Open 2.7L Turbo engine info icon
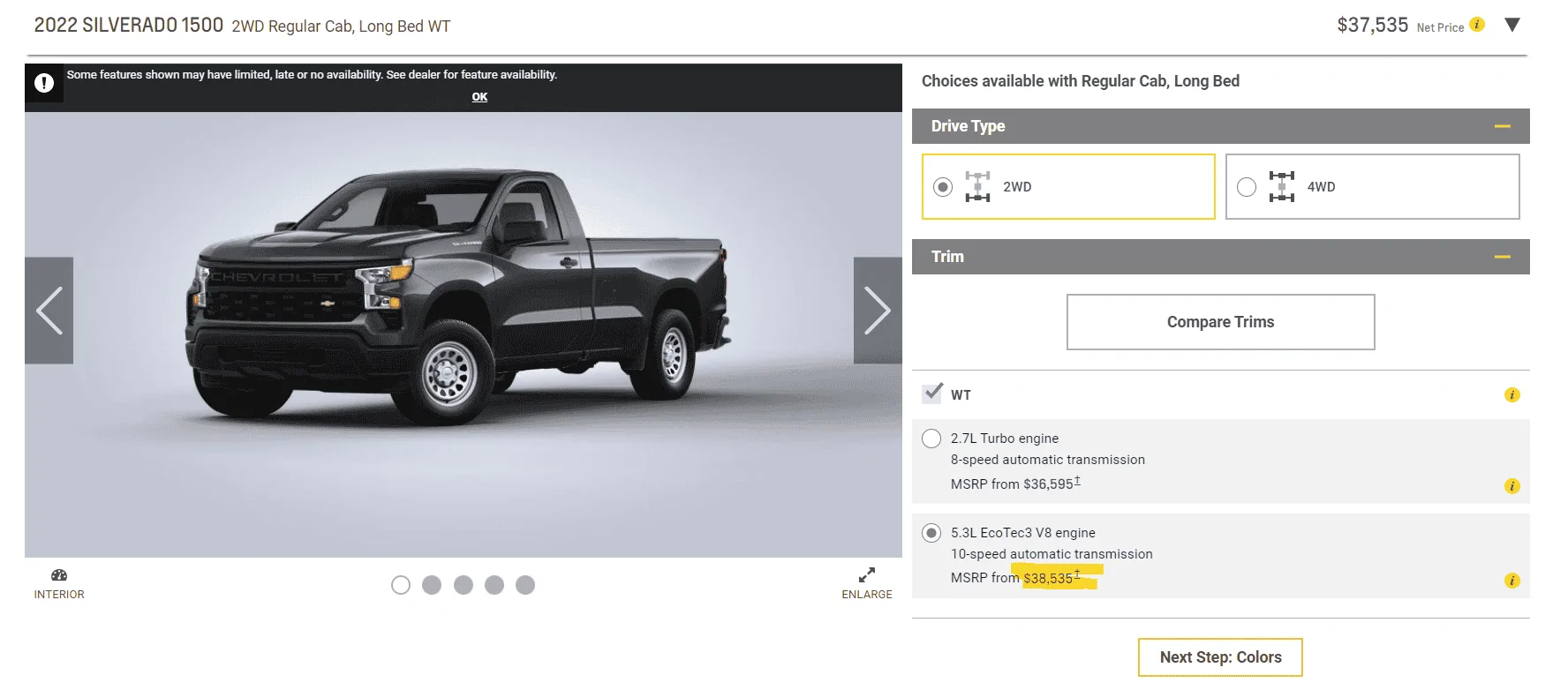 (x=1512, y=486)
